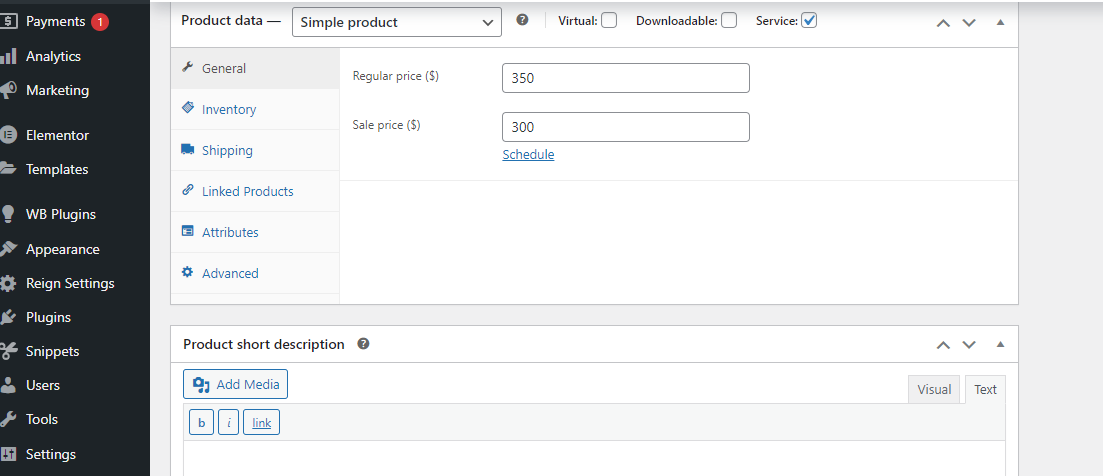Uncheck the Service checkbox
The height and width of the screenshot is (476, 1103).
tap(809, 20)
